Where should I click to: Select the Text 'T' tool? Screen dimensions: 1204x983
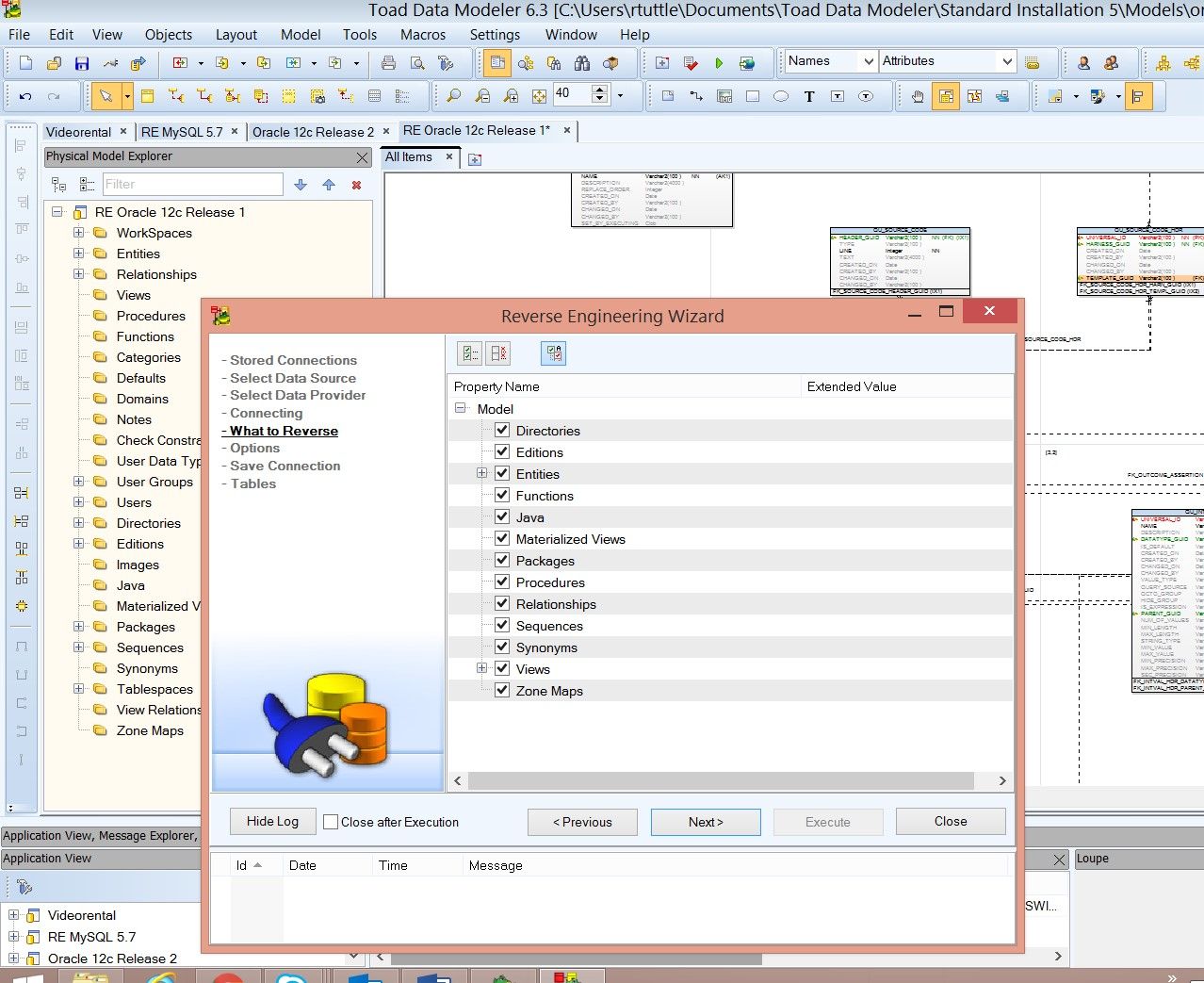(809, 96)
